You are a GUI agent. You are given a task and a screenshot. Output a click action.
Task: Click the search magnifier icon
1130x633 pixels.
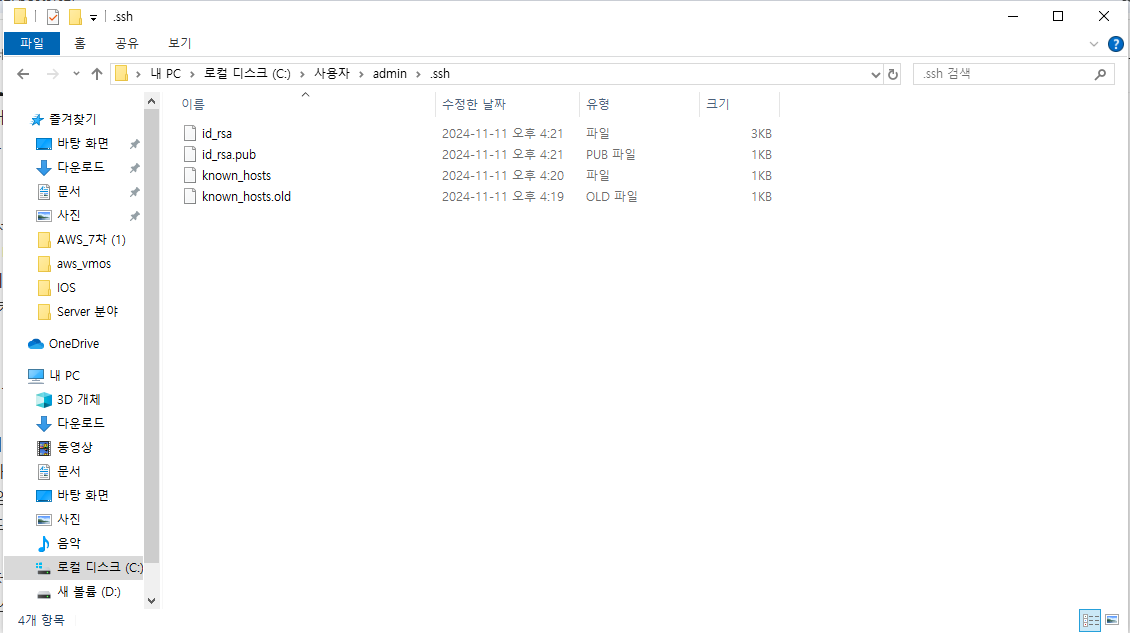tap(1100, 74)
